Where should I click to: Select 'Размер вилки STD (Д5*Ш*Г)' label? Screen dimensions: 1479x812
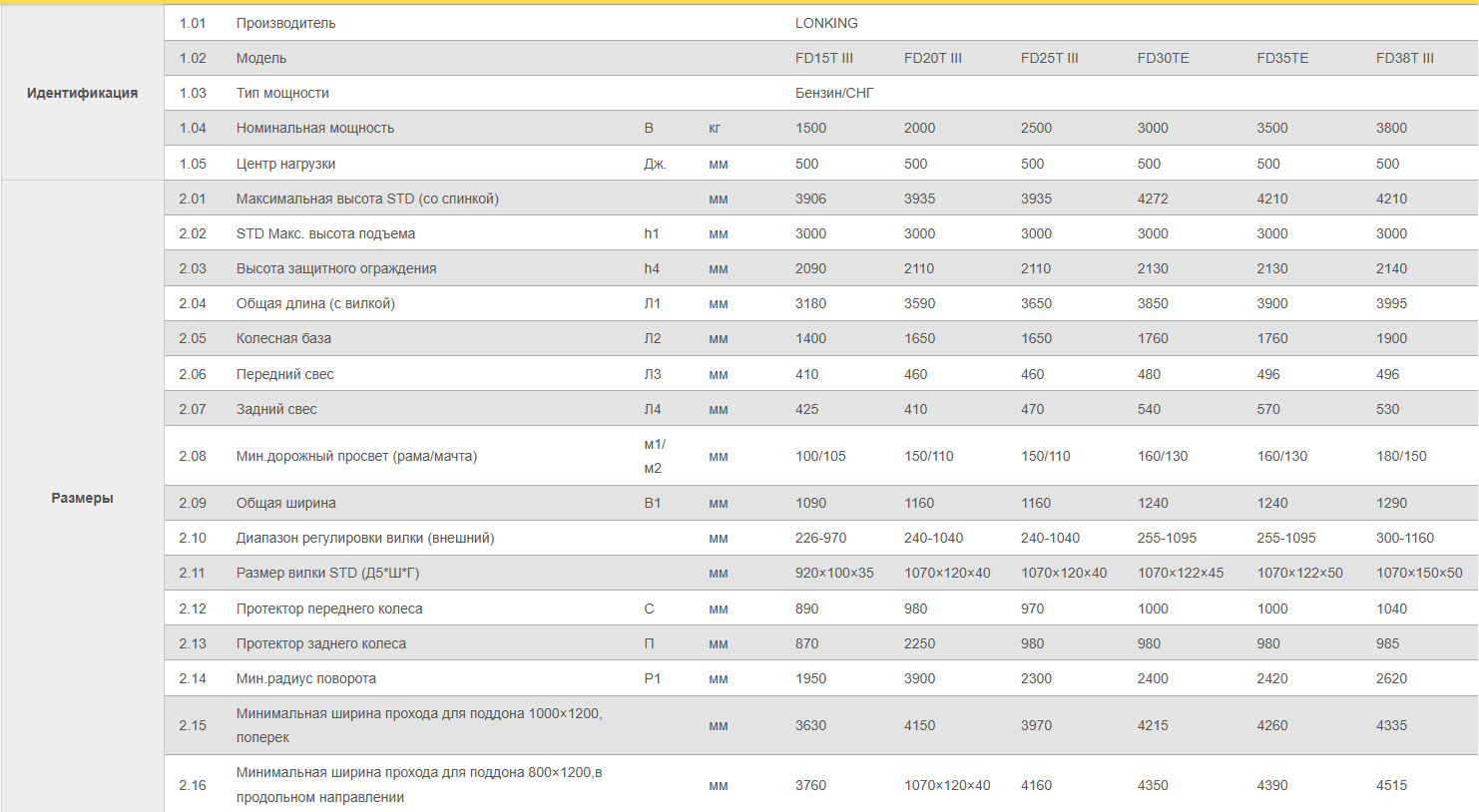(328, 573)
